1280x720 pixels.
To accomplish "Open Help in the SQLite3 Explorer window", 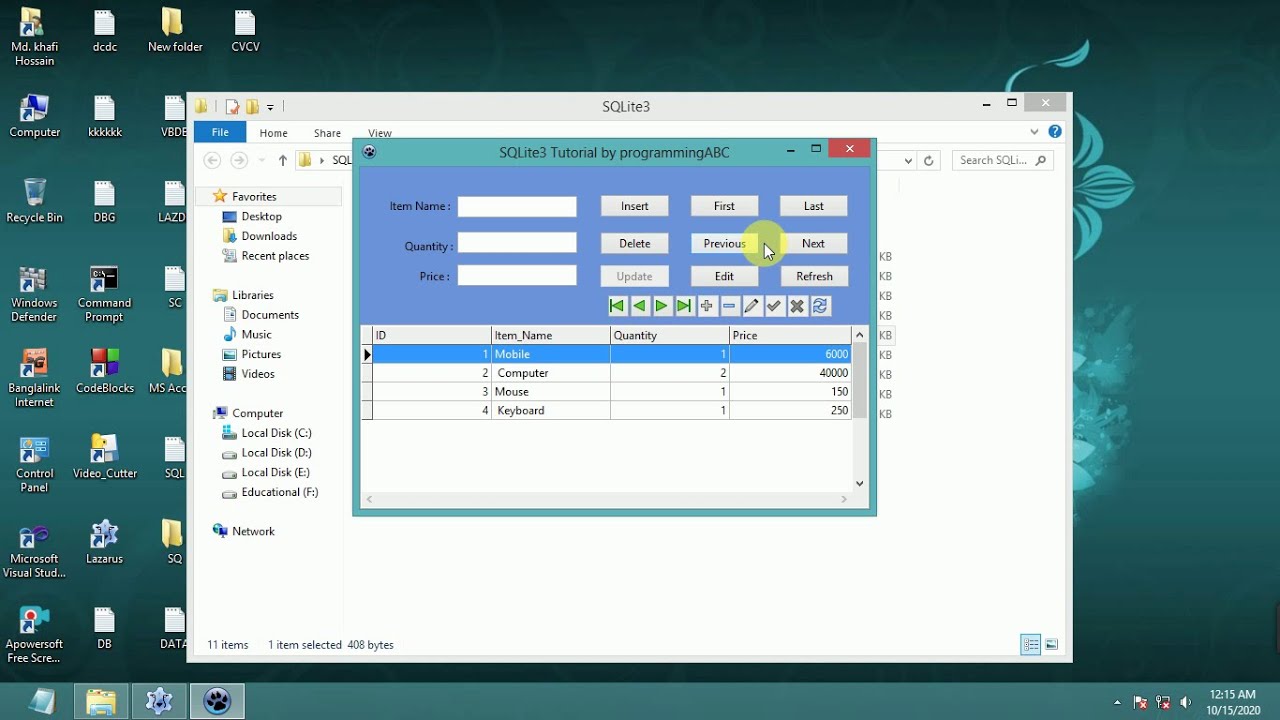I will pos(1055,131).
